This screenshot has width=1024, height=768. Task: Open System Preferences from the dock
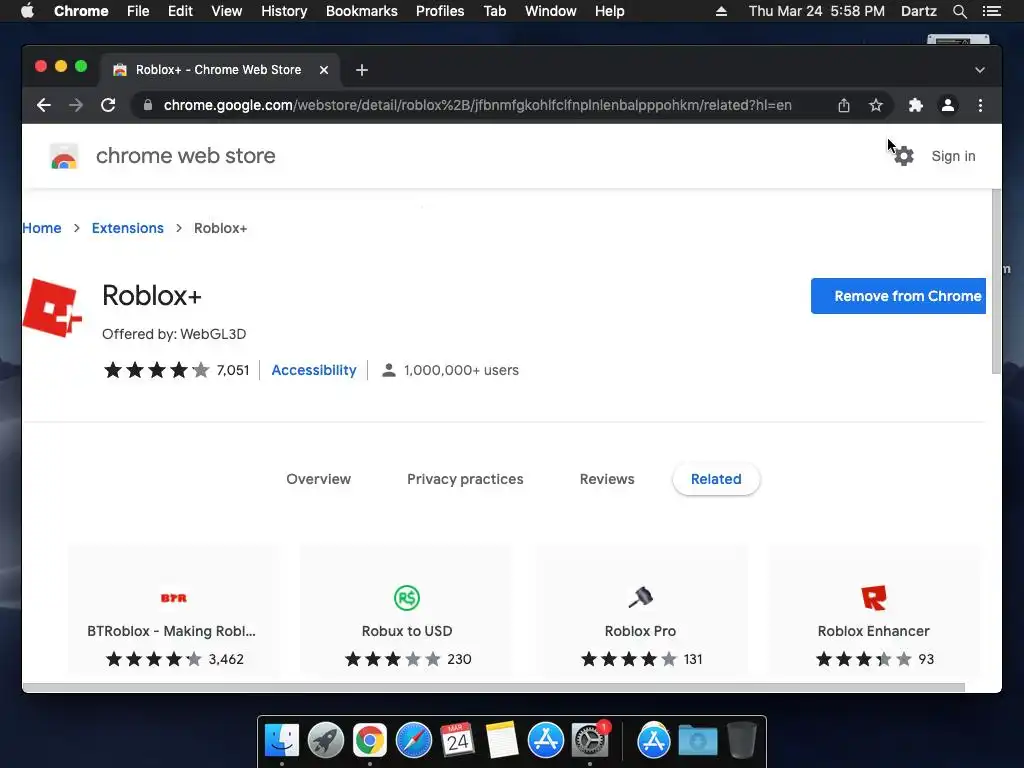pos(590,741)
